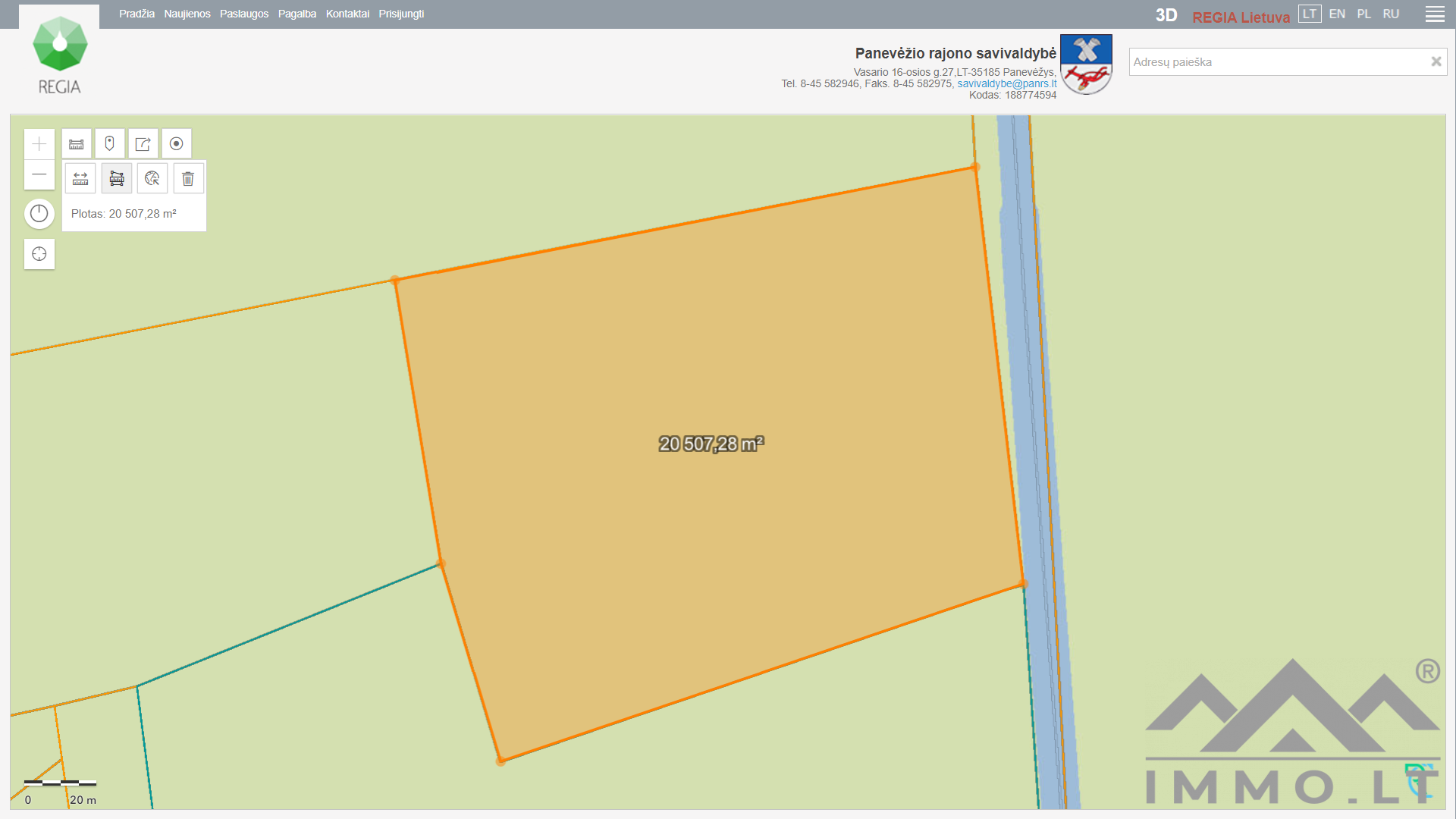Switch language to RU
This screenshot has height=819, width=1456.
1391,14
